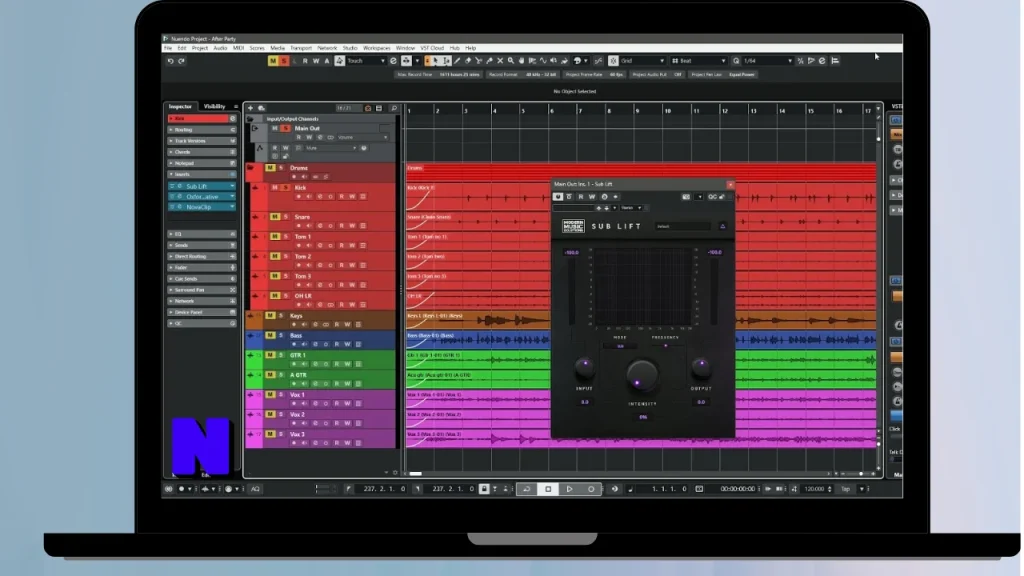Toggle record enable on Kick track

[298, 197]
